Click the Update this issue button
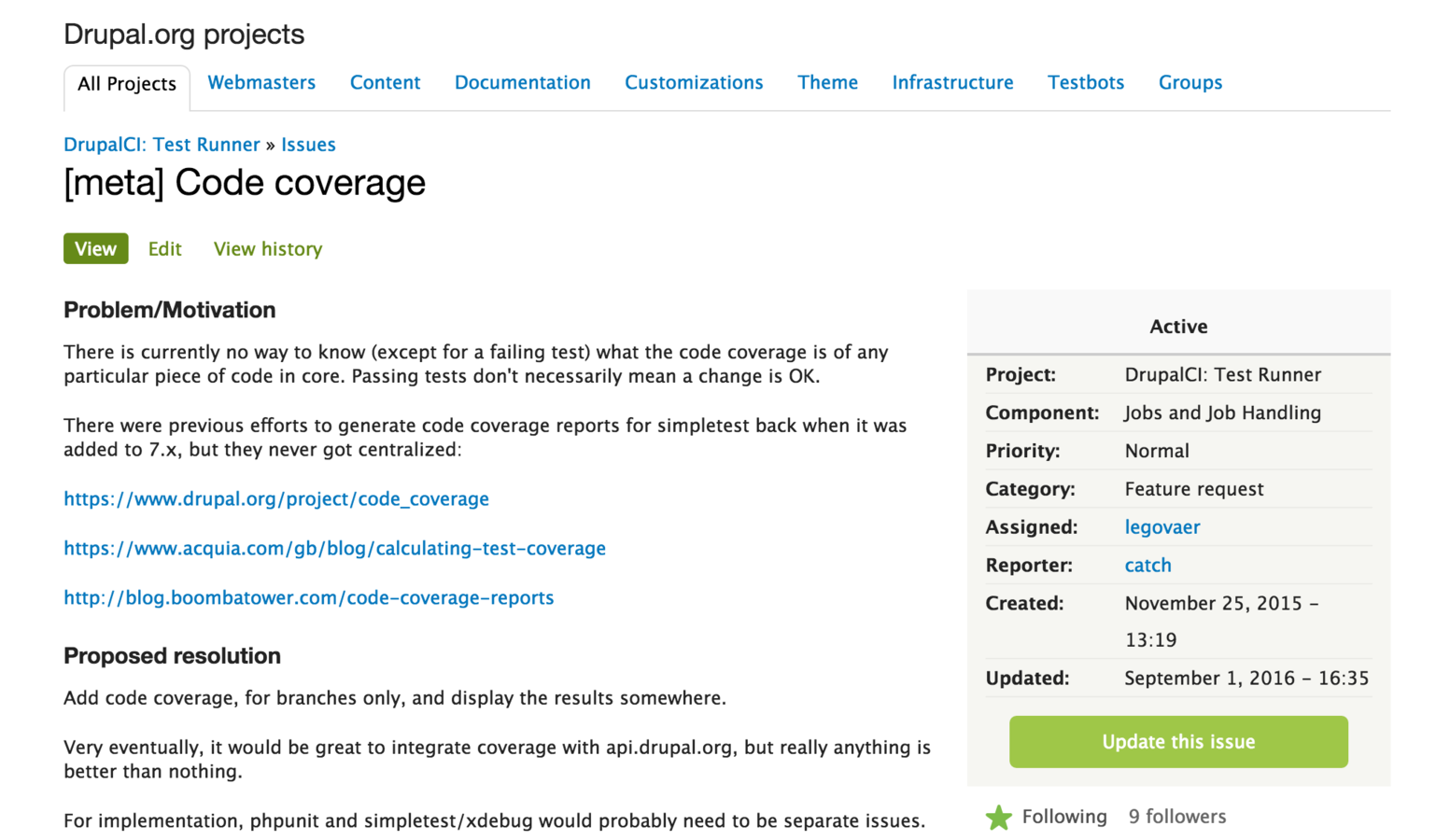This screenshot has height=840, width=1436. [x=1178, y=742]
